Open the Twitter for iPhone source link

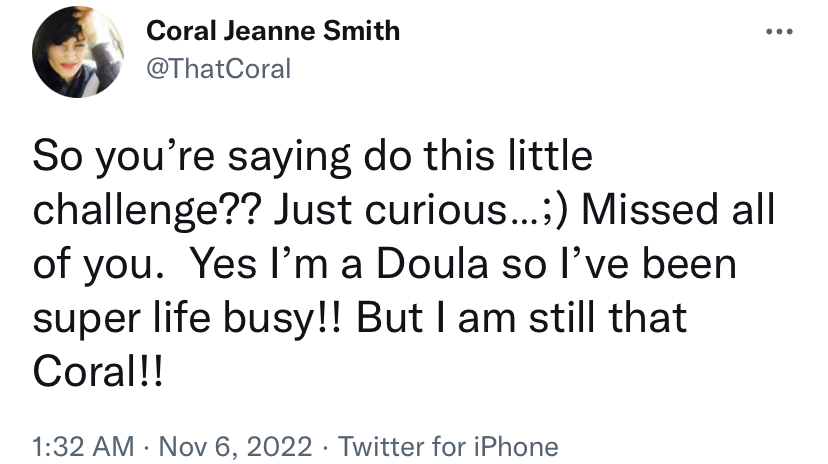[448, 447]
